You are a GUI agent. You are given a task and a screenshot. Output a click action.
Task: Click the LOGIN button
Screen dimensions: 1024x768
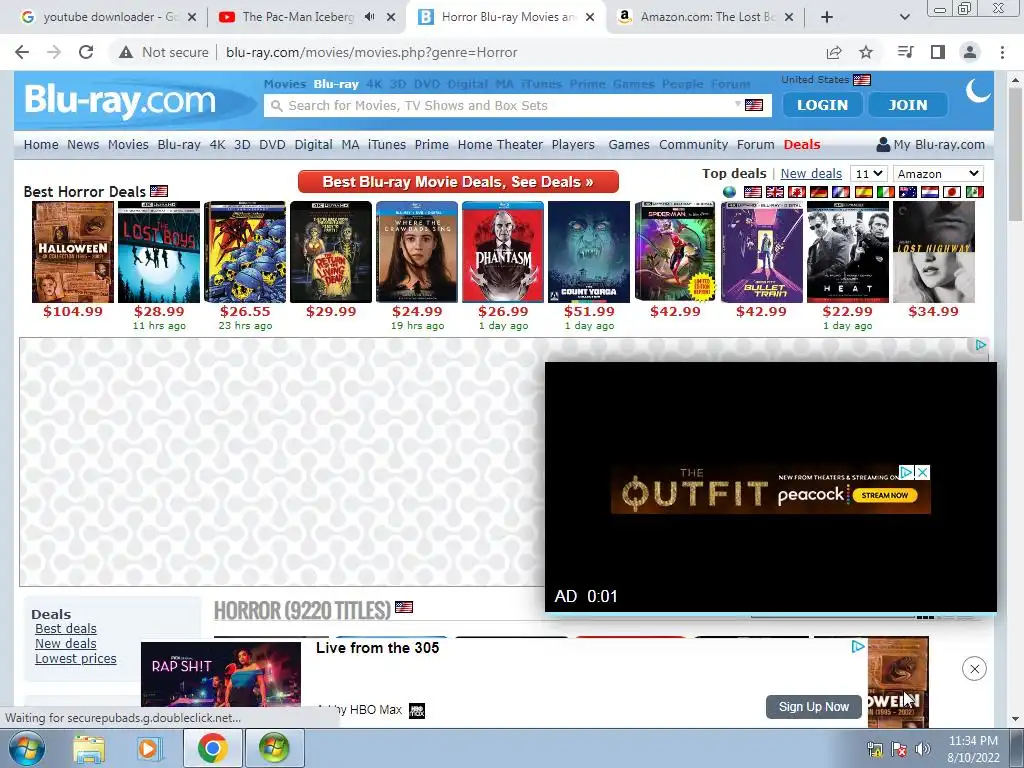tap(823, 105)
